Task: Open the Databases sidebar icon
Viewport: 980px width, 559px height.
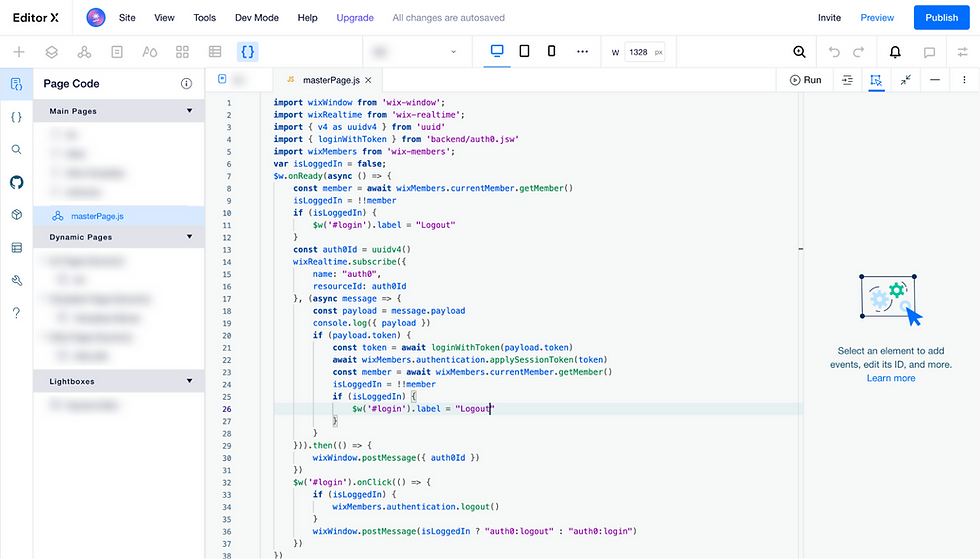Action: point(17,248)
